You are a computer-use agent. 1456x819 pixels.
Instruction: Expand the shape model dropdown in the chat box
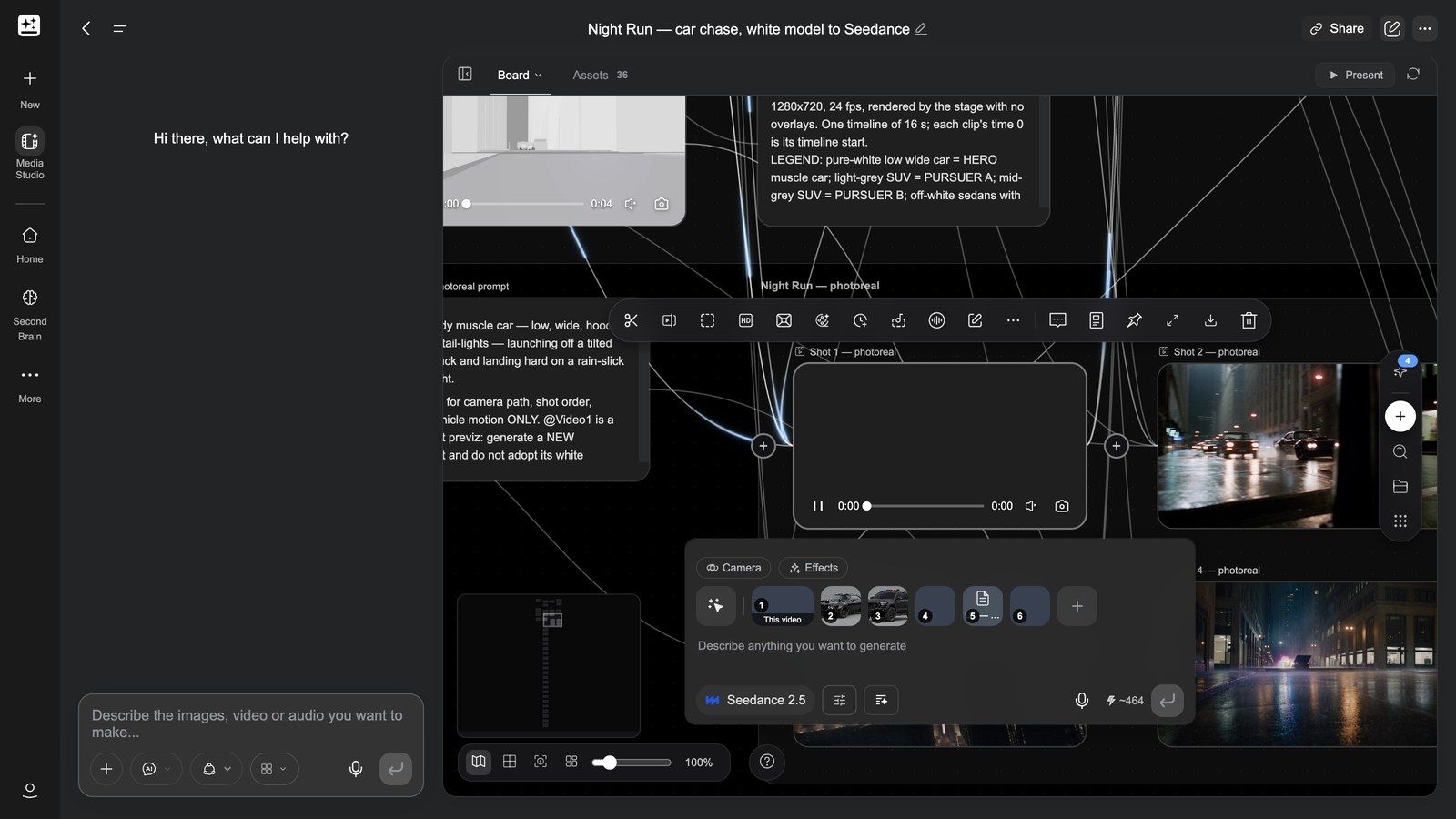(x=217, y=769)
